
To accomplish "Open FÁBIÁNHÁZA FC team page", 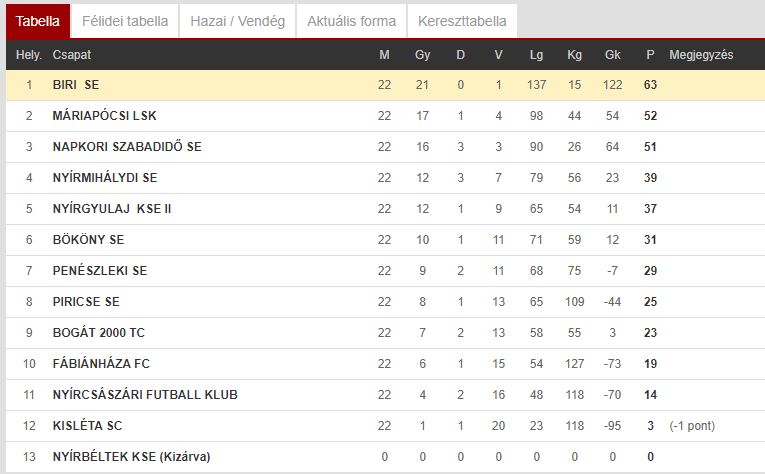I will [x=101, y=363].
